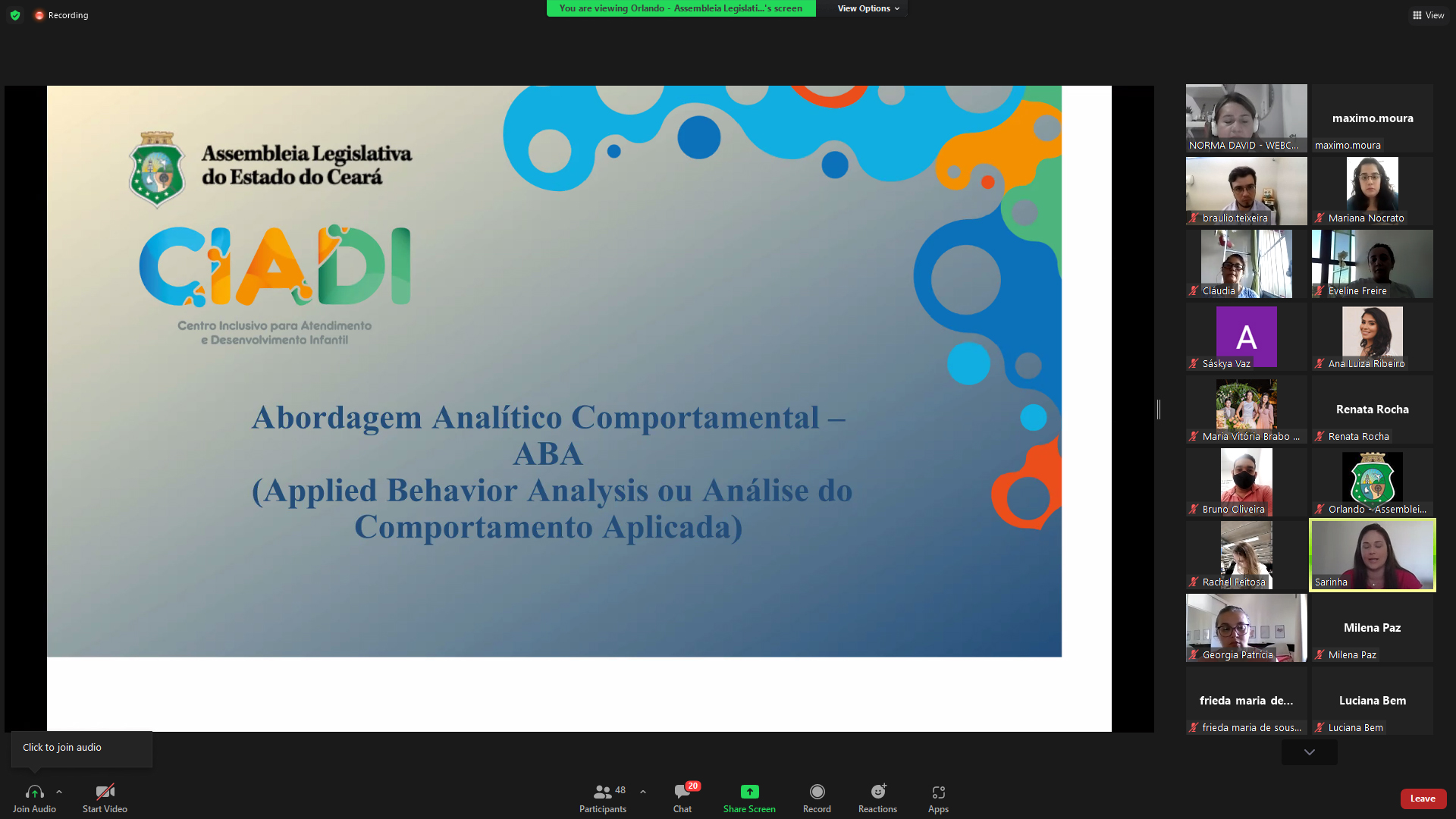Screen dimensions: 1456x819
Task: Start recording with the Record icon
Action: tap(817, 792)
